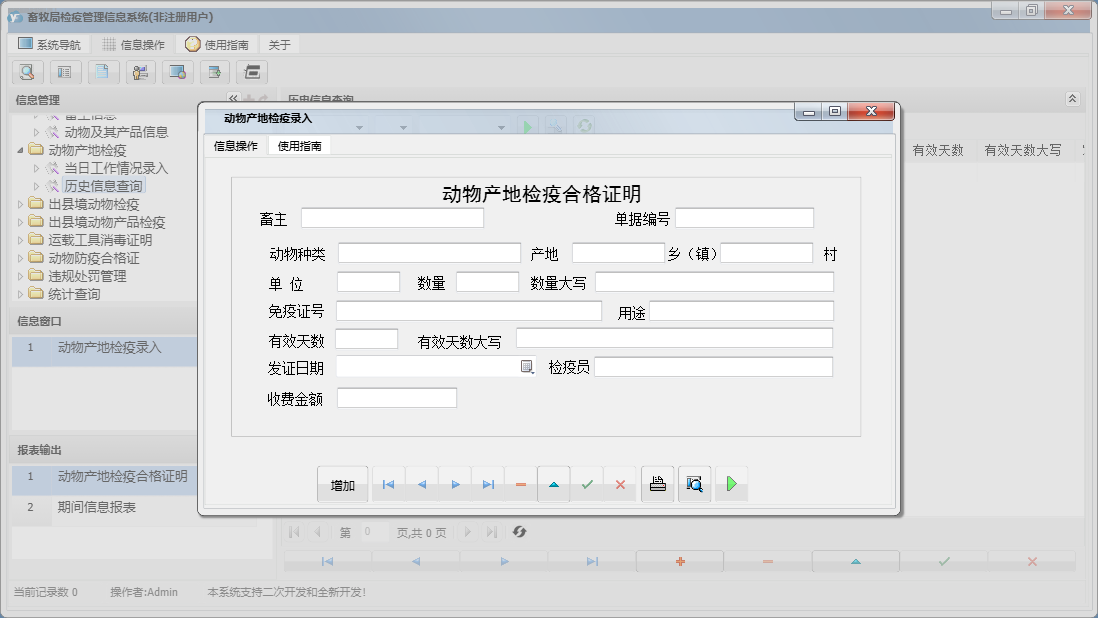
Task: Focus the 收费金额 text field
Action: click(397, 398)
